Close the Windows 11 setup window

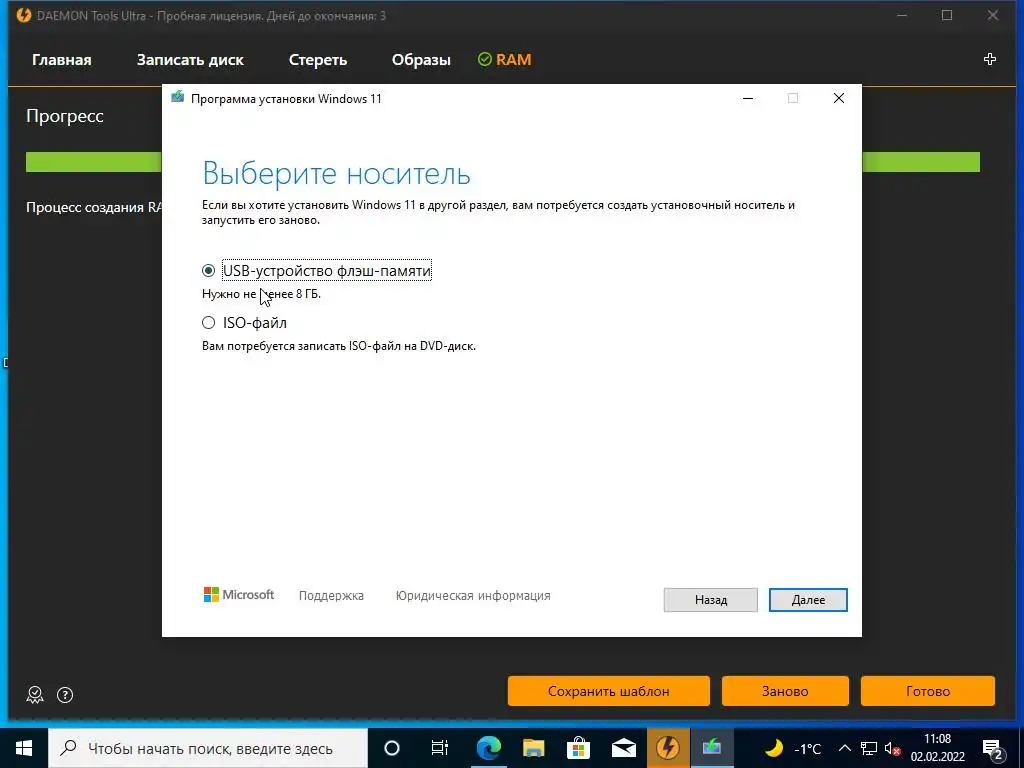[x=839, y=98]
